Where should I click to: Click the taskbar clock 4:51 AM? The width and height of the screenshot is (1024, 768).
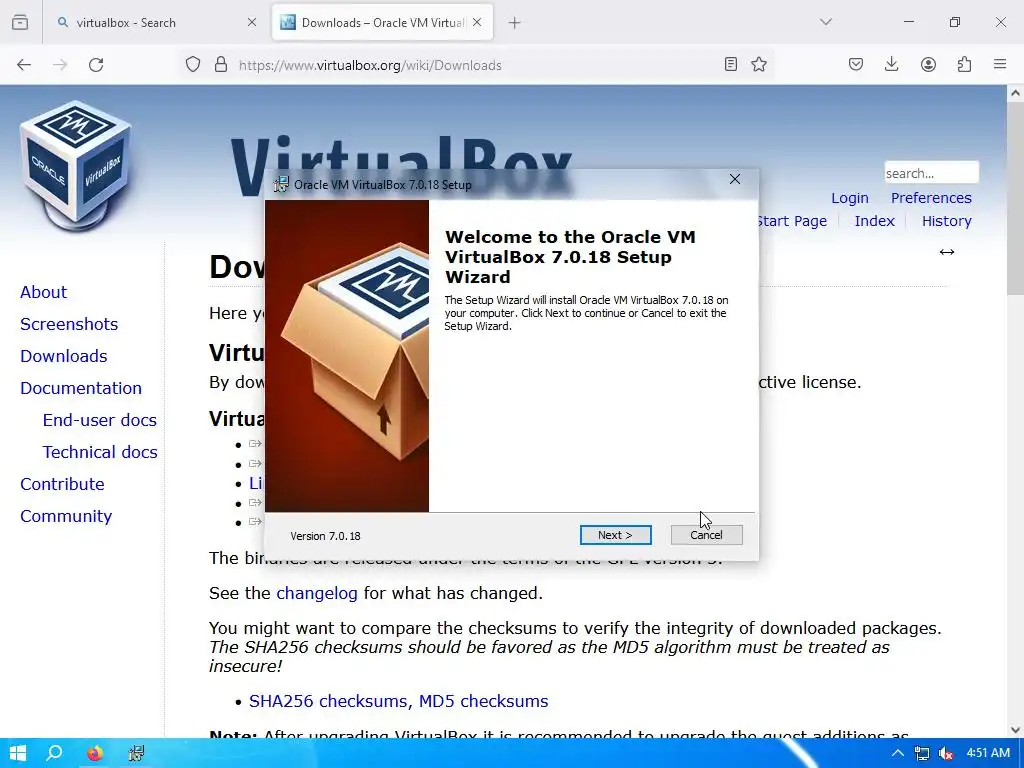click(988, 752)
